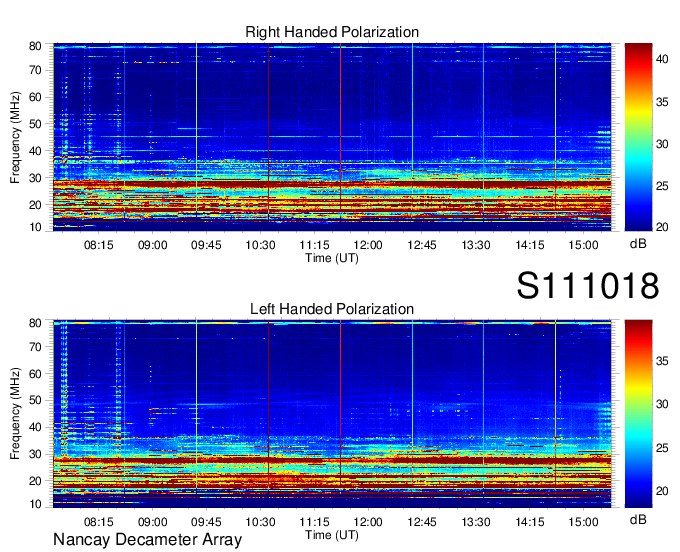Click the "13:30" time tick under Left Handed plot

(x=475, y=522)
